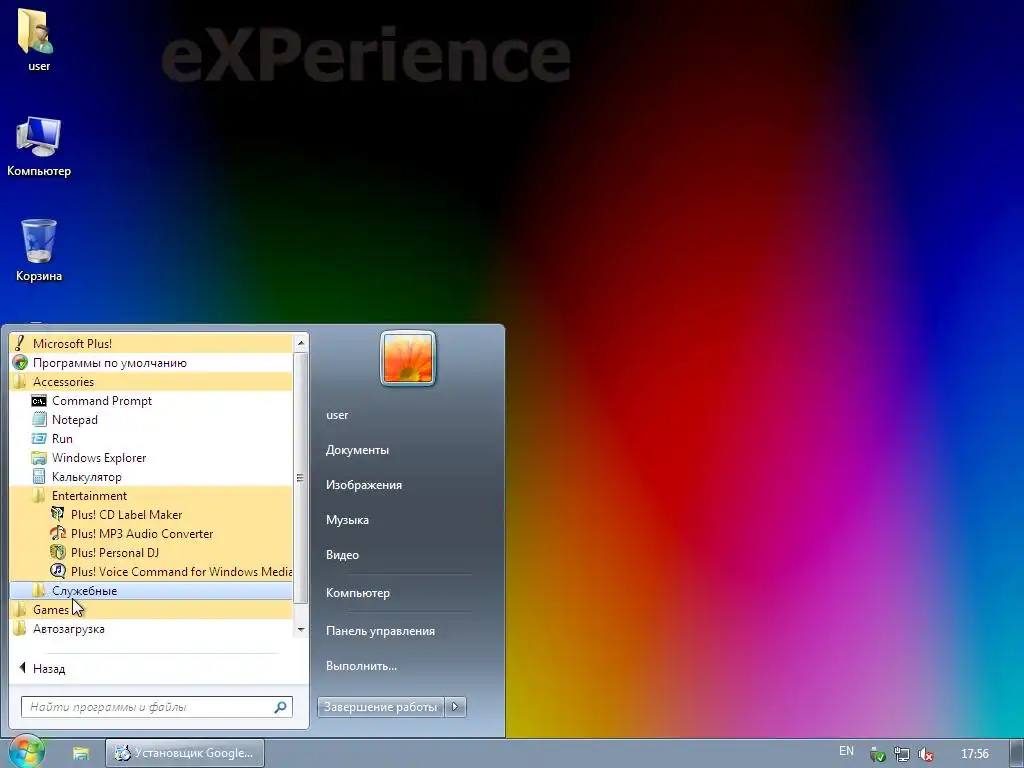The height and width of the screenshot is (768, 1024).
Task: Launch Plus! Voice Command for Windows Media
Action: [151, 571]
